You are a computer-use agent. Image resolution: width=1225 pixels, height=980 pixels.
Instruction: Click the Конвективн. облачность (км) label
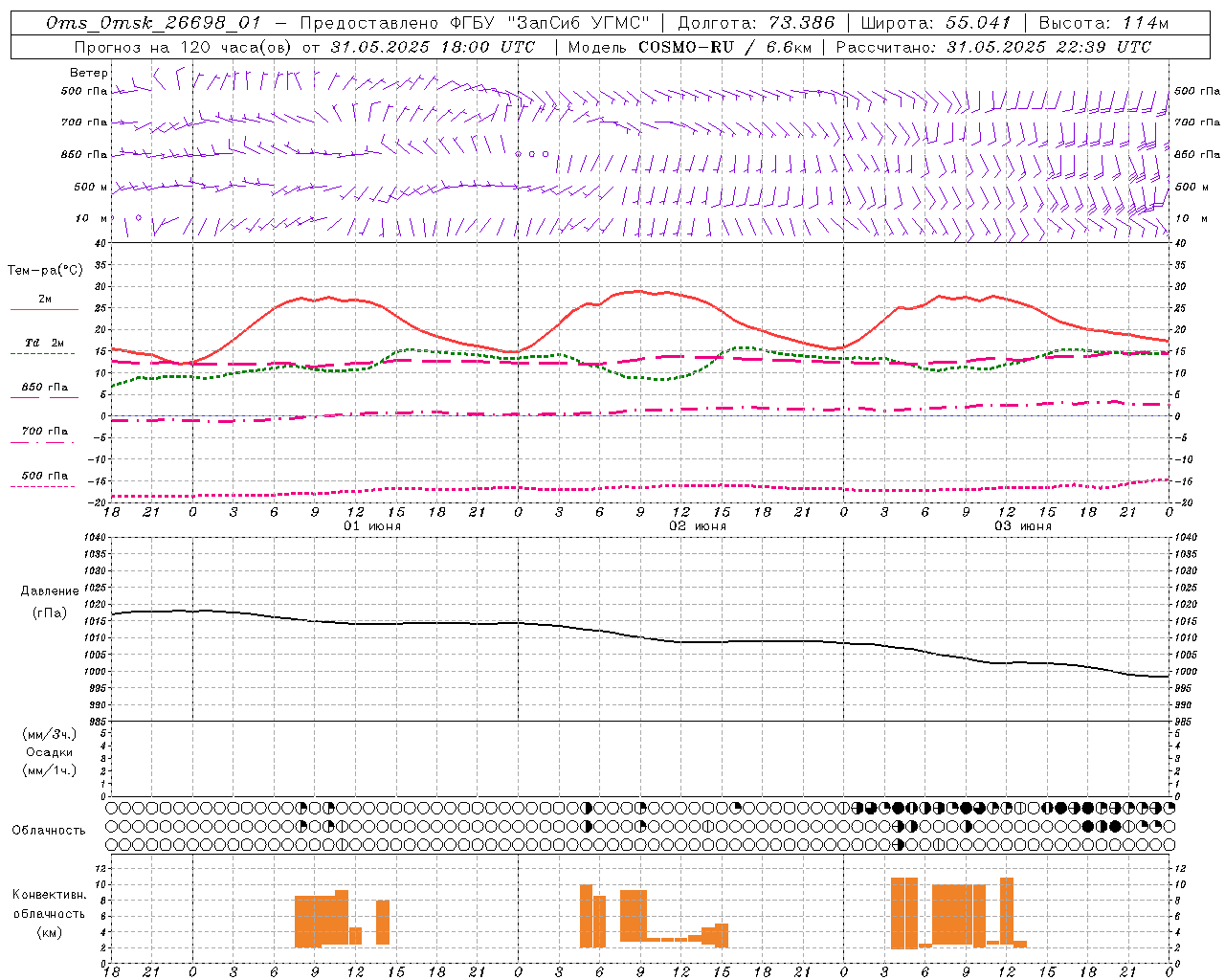(x=49, y=913)
